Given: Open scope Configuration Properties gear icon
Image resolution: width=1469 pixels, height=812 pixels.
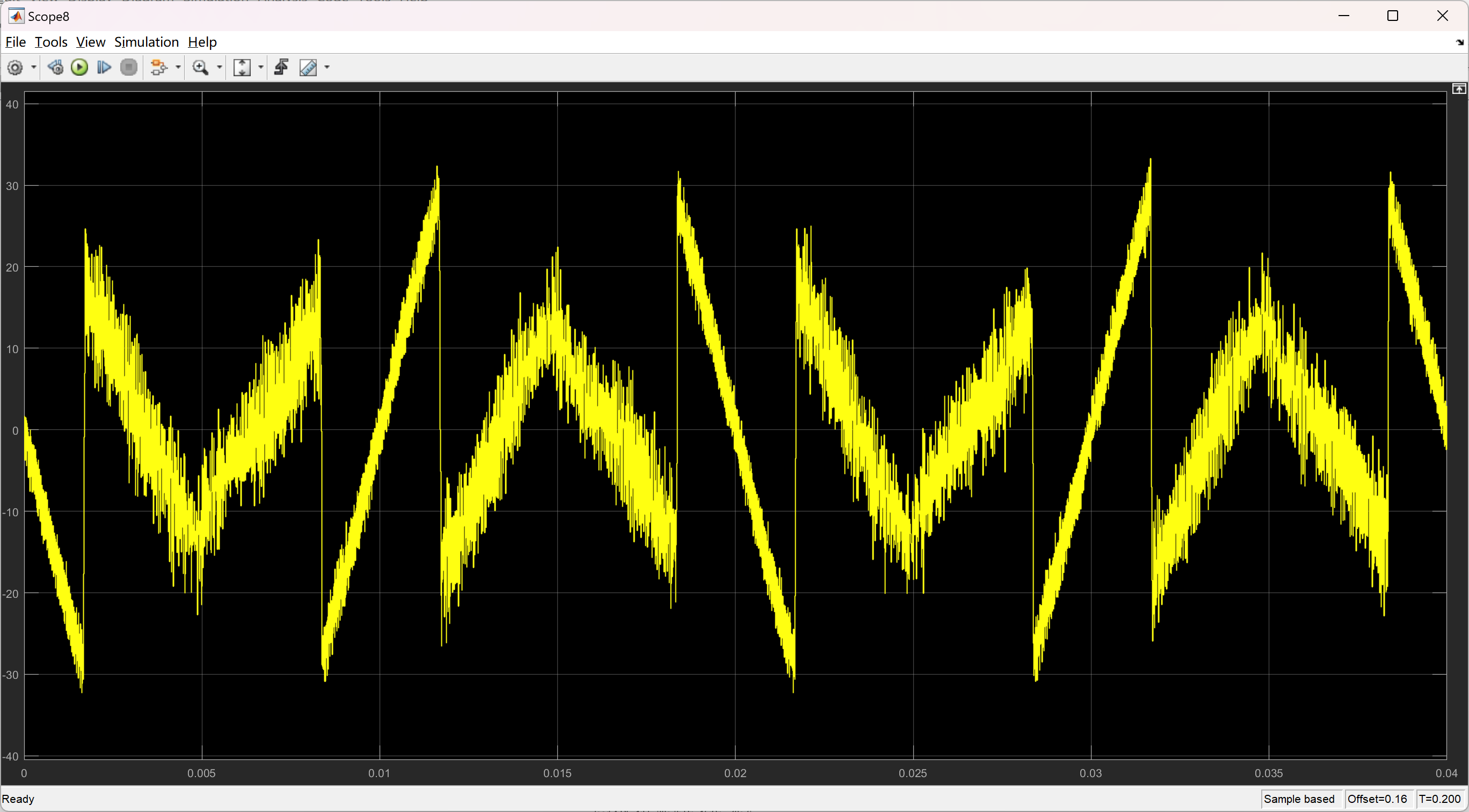Looking at the screenshot, I should coord(15,68).
